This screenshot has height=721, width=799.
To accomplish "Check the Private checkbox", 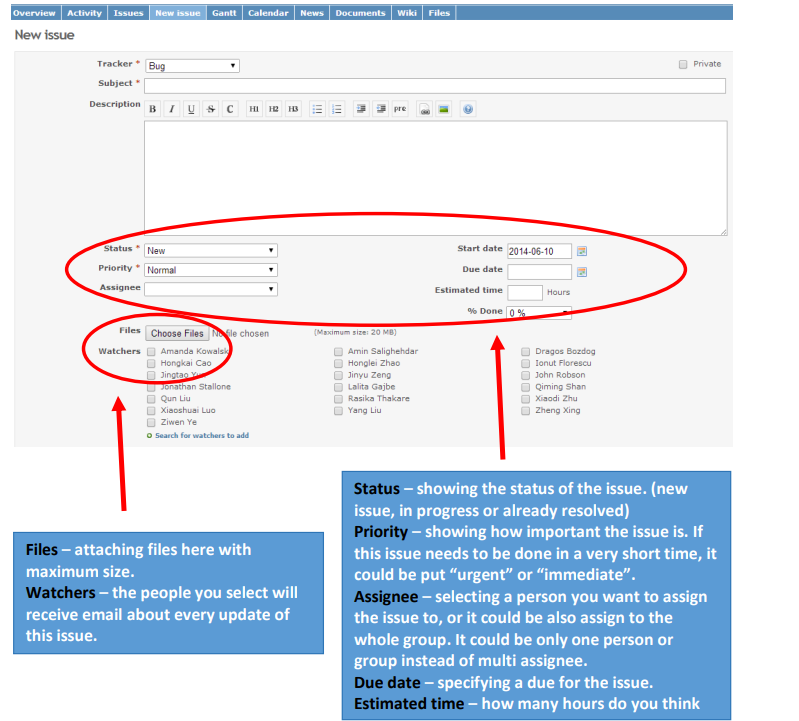I will coord(684,64).
